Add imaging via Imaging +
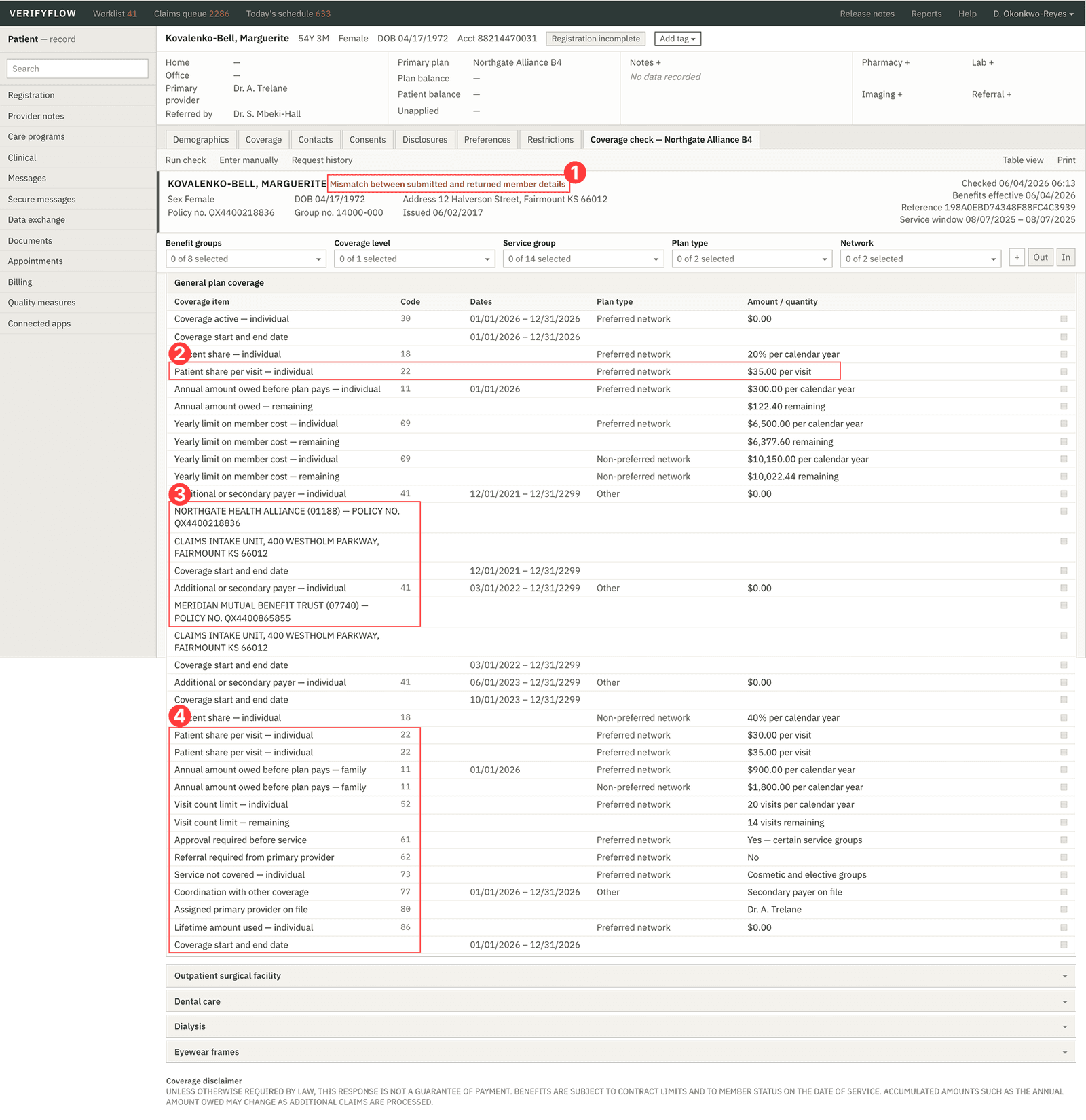Screen dimensions: 1086x1120 pos(882,94)
